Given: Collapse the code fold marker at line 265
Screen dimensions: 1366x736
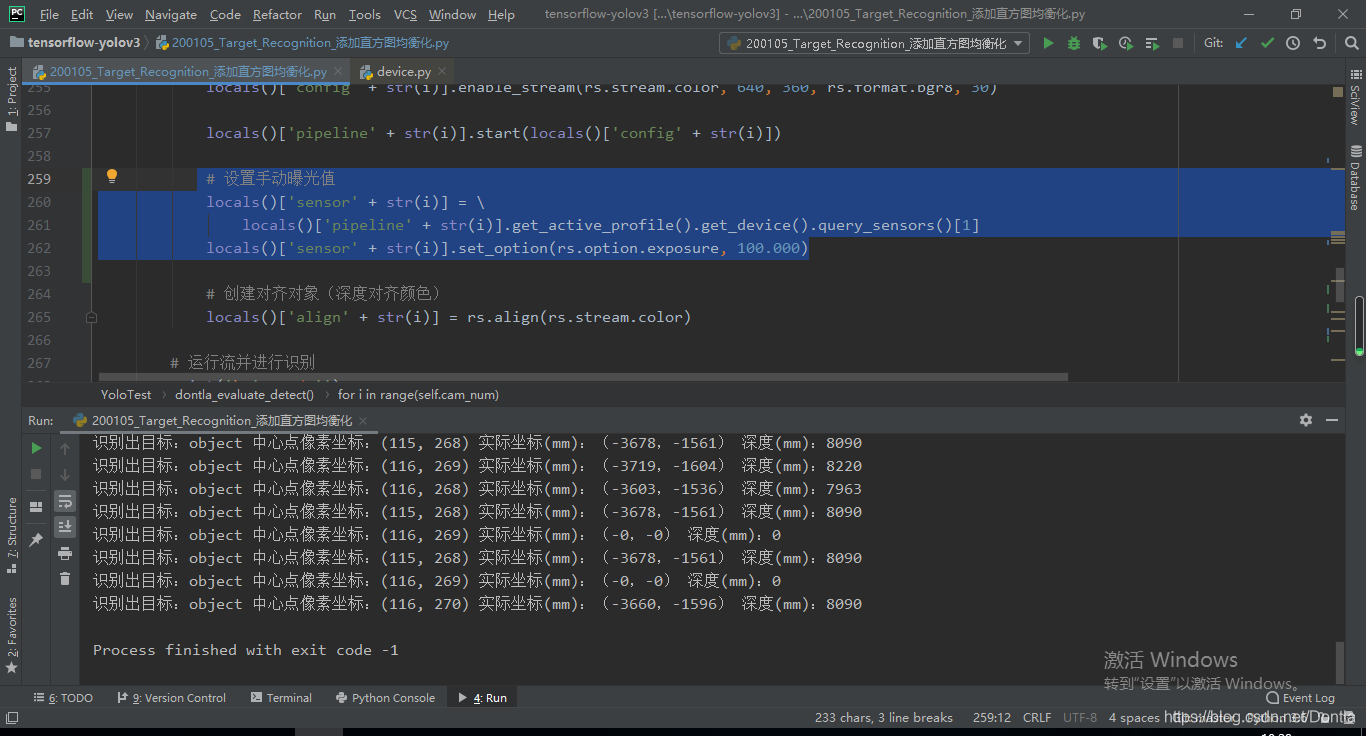Looking at the screenshot, I should pyautogui.click(x=91, y=317).
